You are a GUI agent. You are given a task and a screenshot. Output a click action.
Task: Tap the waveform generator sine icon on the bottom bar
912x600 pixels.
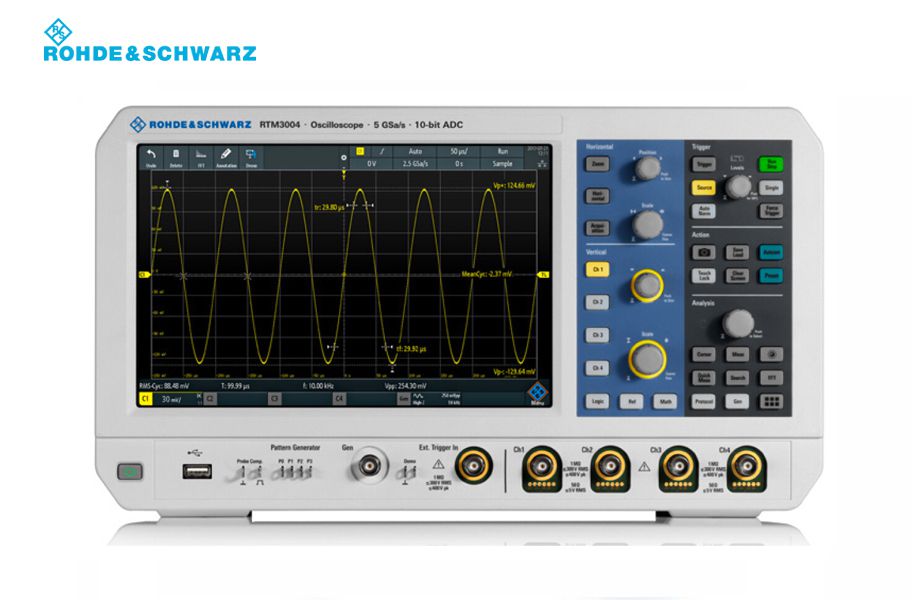(418, 398)
